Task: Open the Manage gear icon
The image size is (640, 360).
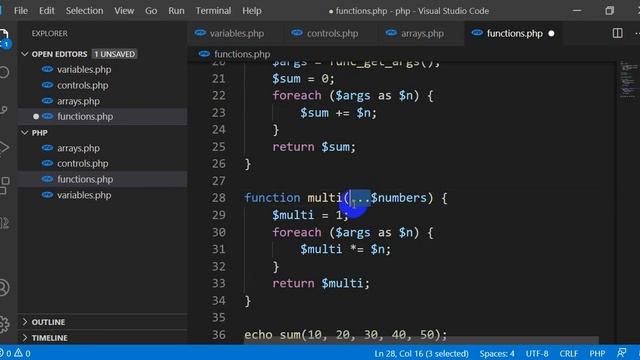Action: tap(4, 324)
